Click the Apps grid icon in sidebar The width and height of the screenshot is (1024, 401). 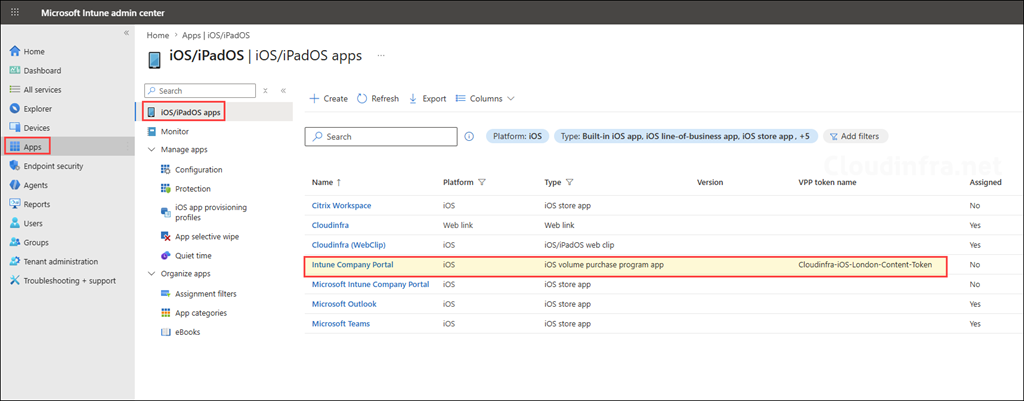tap(15, 147)
